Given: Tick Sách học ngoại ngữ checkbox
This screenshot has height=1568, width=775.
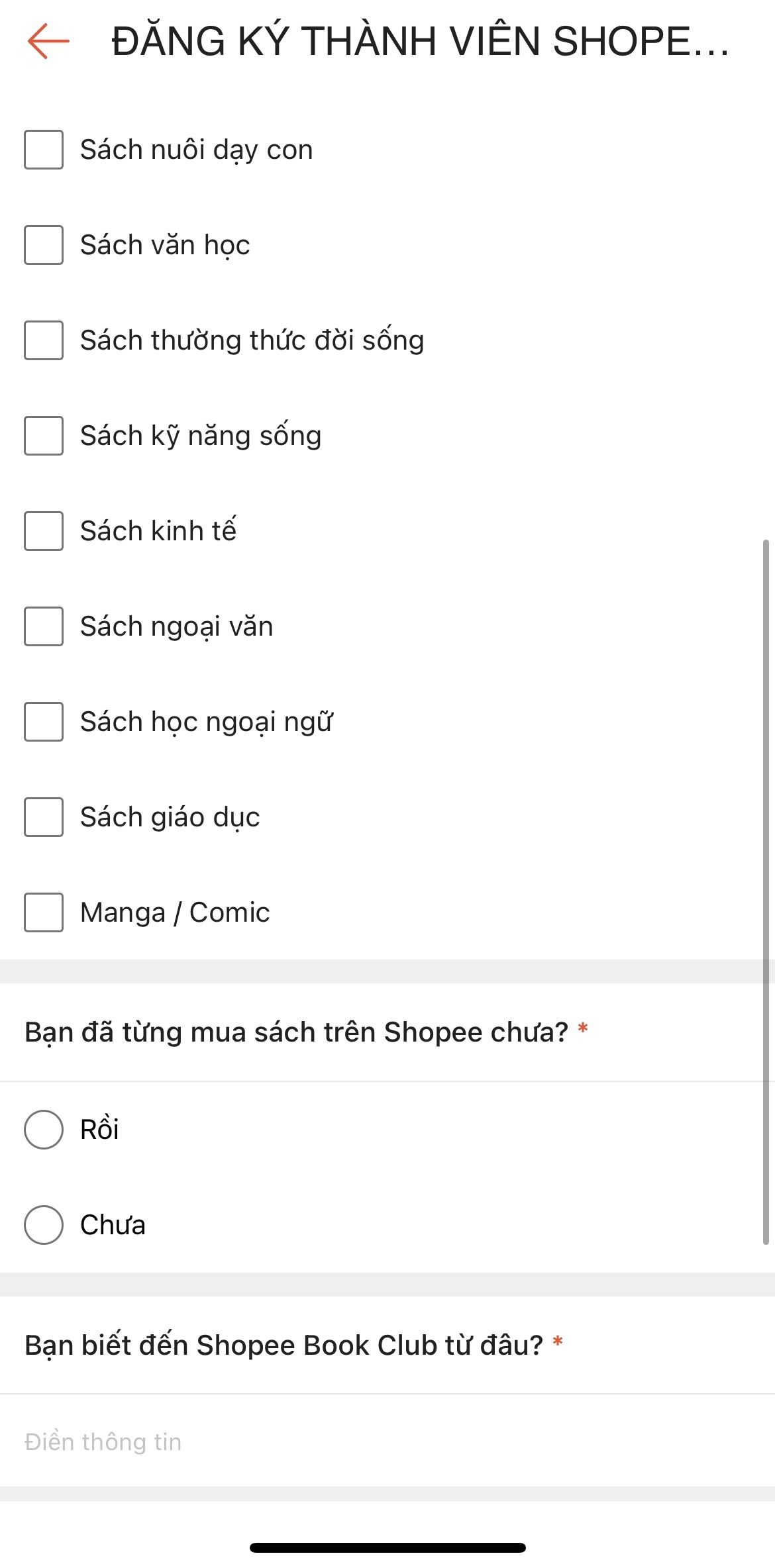Looking at the screenshot, I should (44, 722).
